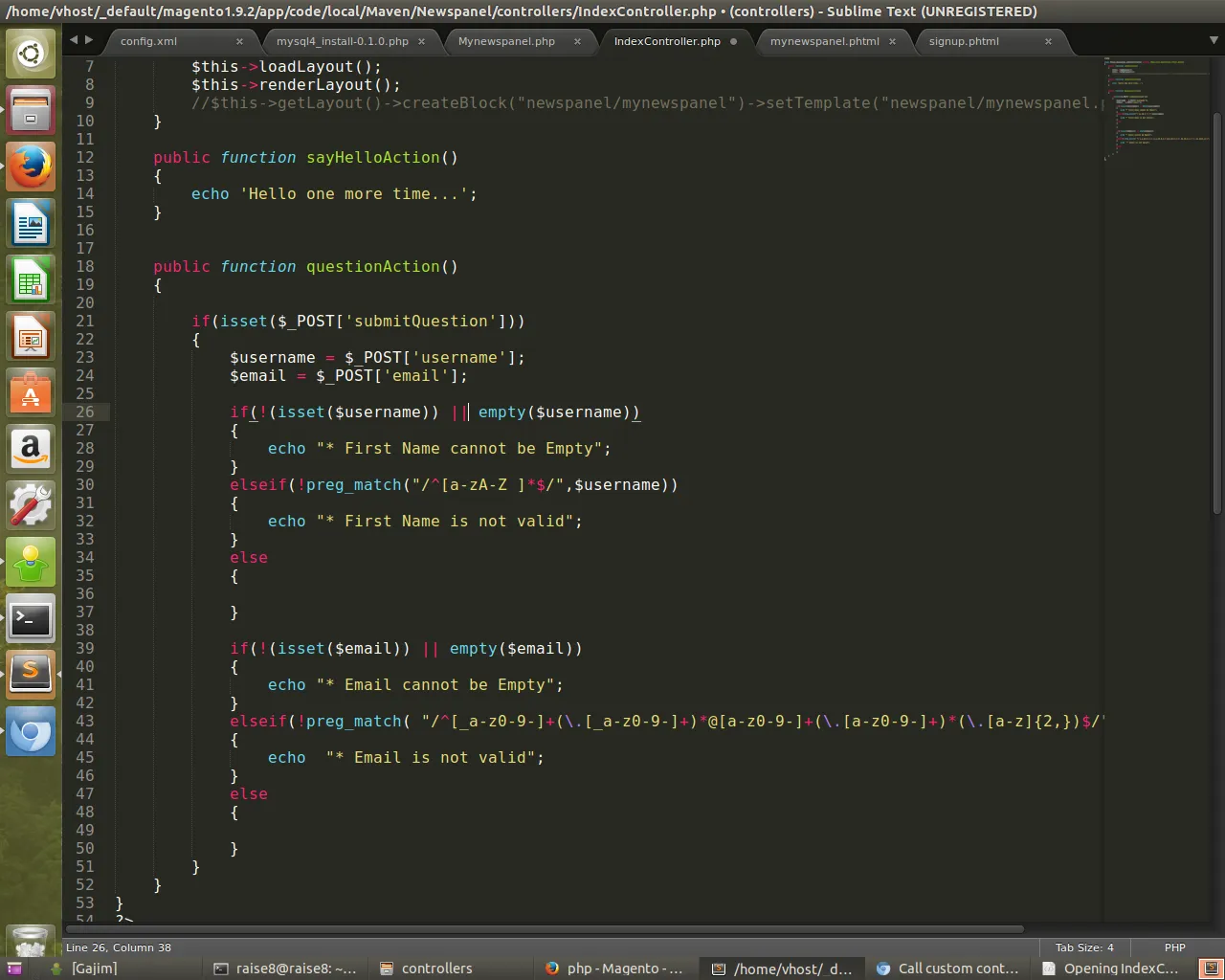Close the mysql4_install-0.1.0.php tab

[x=421, y=41]
